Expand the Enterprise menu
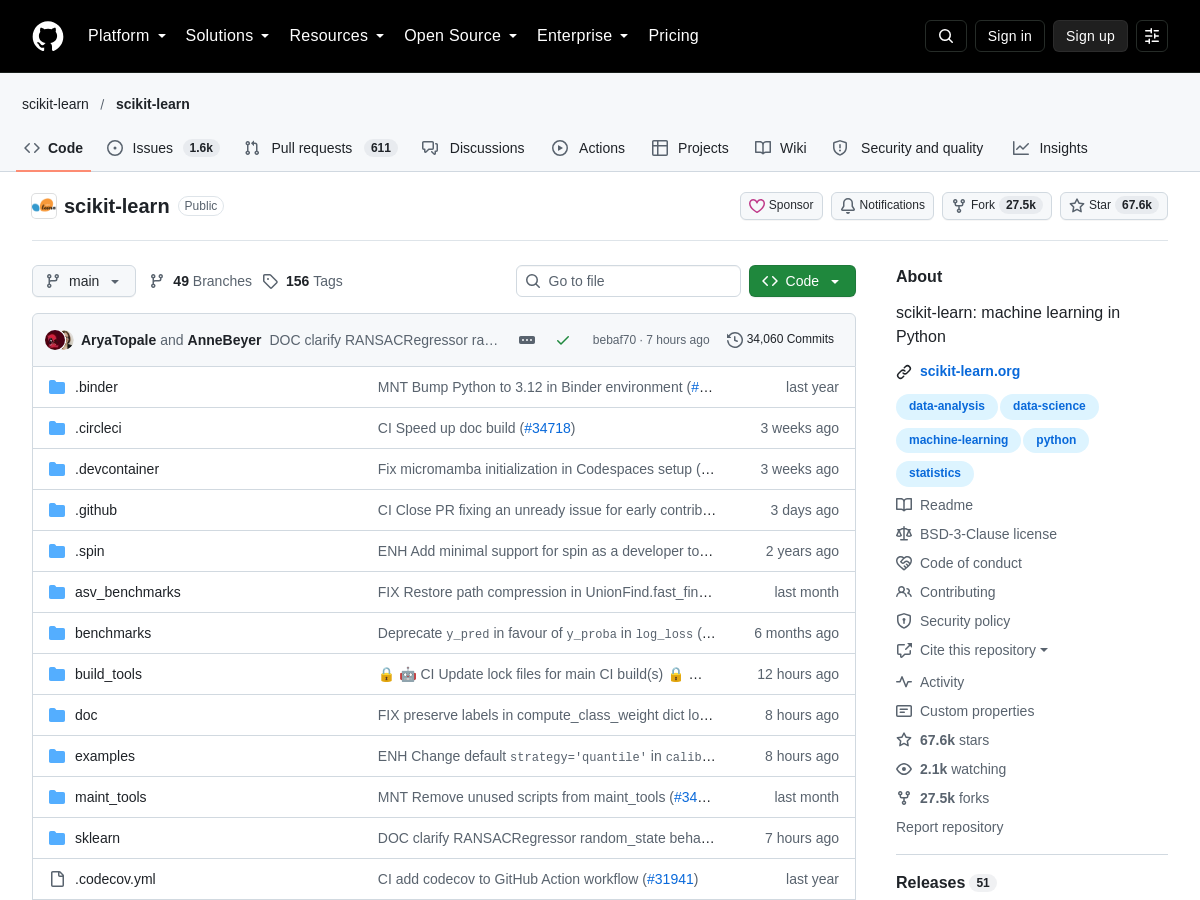Image resolution: width=1200 pixels, height=900 pixels. (x=583, y=36)
